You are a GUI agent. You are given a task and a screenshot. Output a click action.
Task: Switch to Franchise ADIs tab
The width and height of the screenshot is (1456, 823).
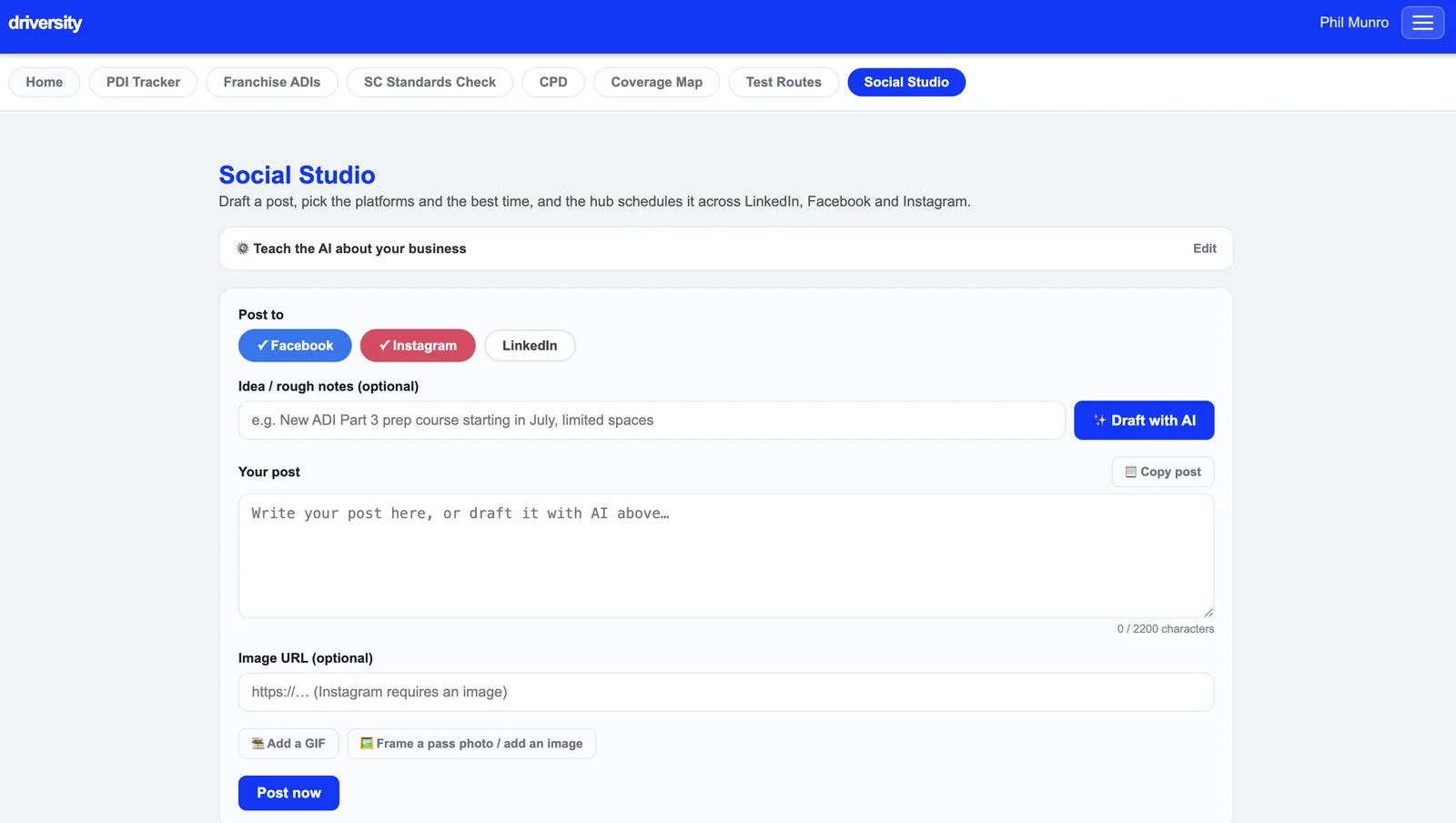272,82
